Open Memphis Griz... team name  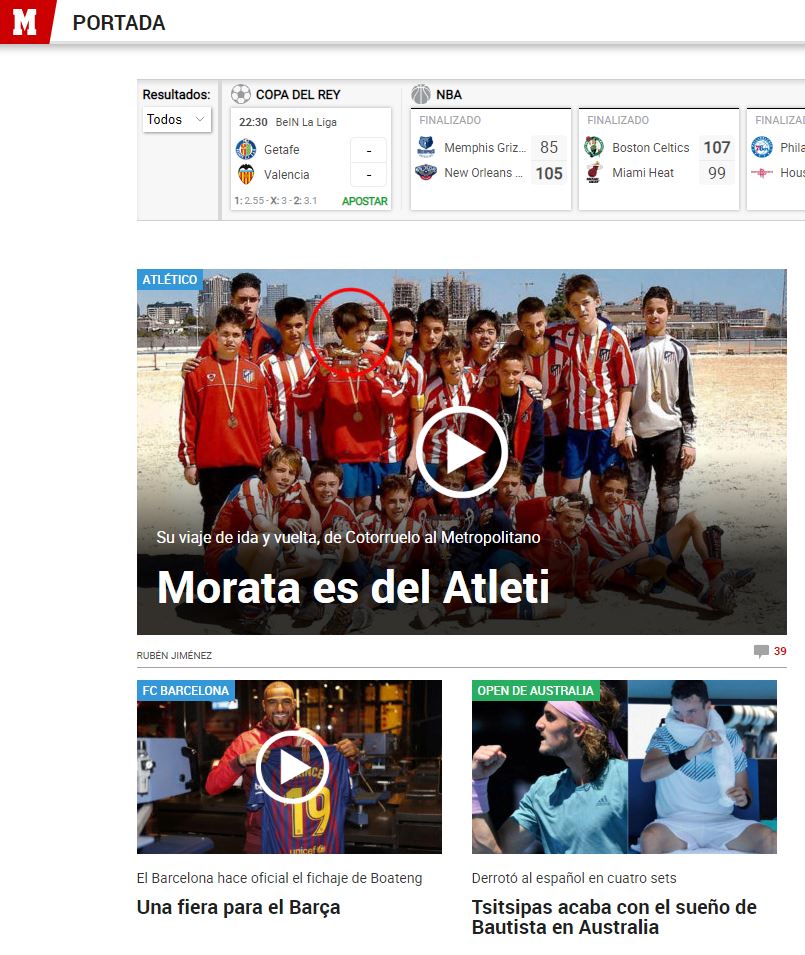pyautogui.click(x=485, y=148)
